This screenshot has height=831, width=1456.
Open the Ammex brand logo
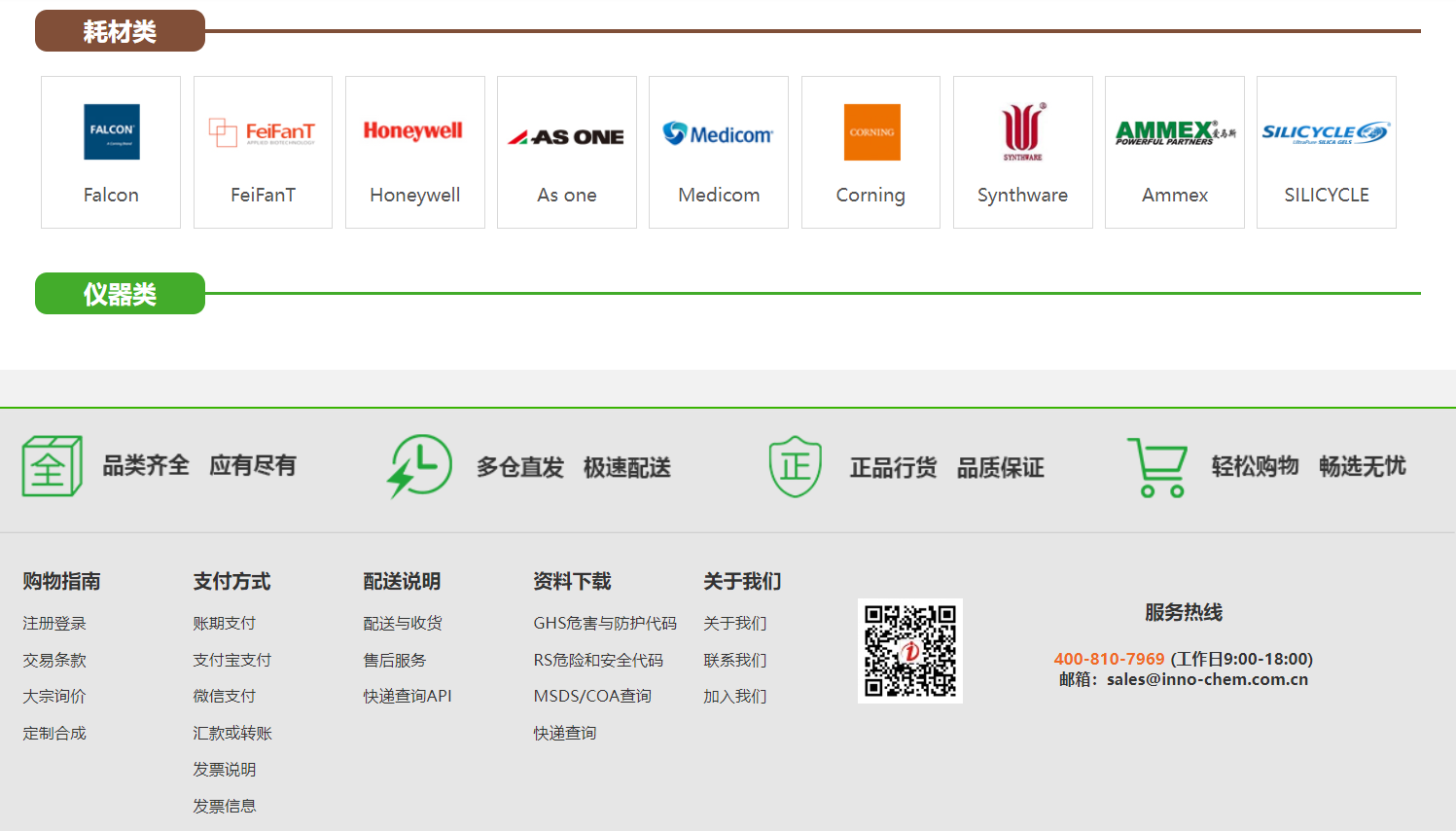click(x=1174, y=132)
